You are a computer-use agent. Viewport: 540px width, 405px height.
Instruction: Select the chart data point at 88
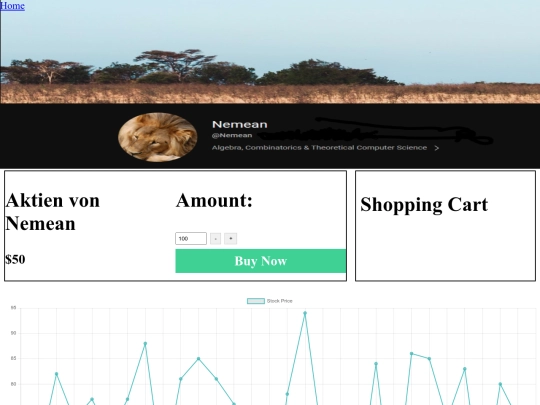145,344
